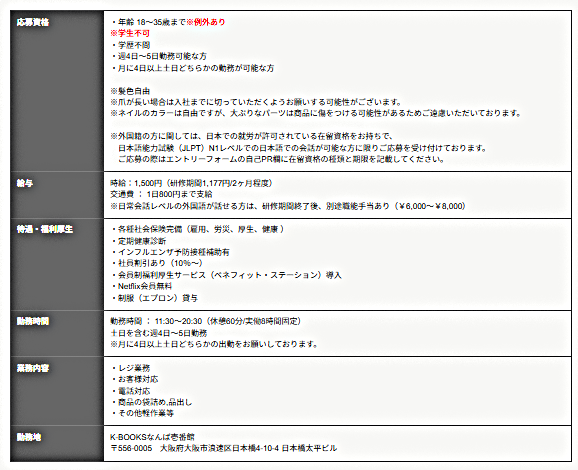Click the 月に4日以上土日どちらかの勤務が可能な方 line
578x470 pixels.
192,68
